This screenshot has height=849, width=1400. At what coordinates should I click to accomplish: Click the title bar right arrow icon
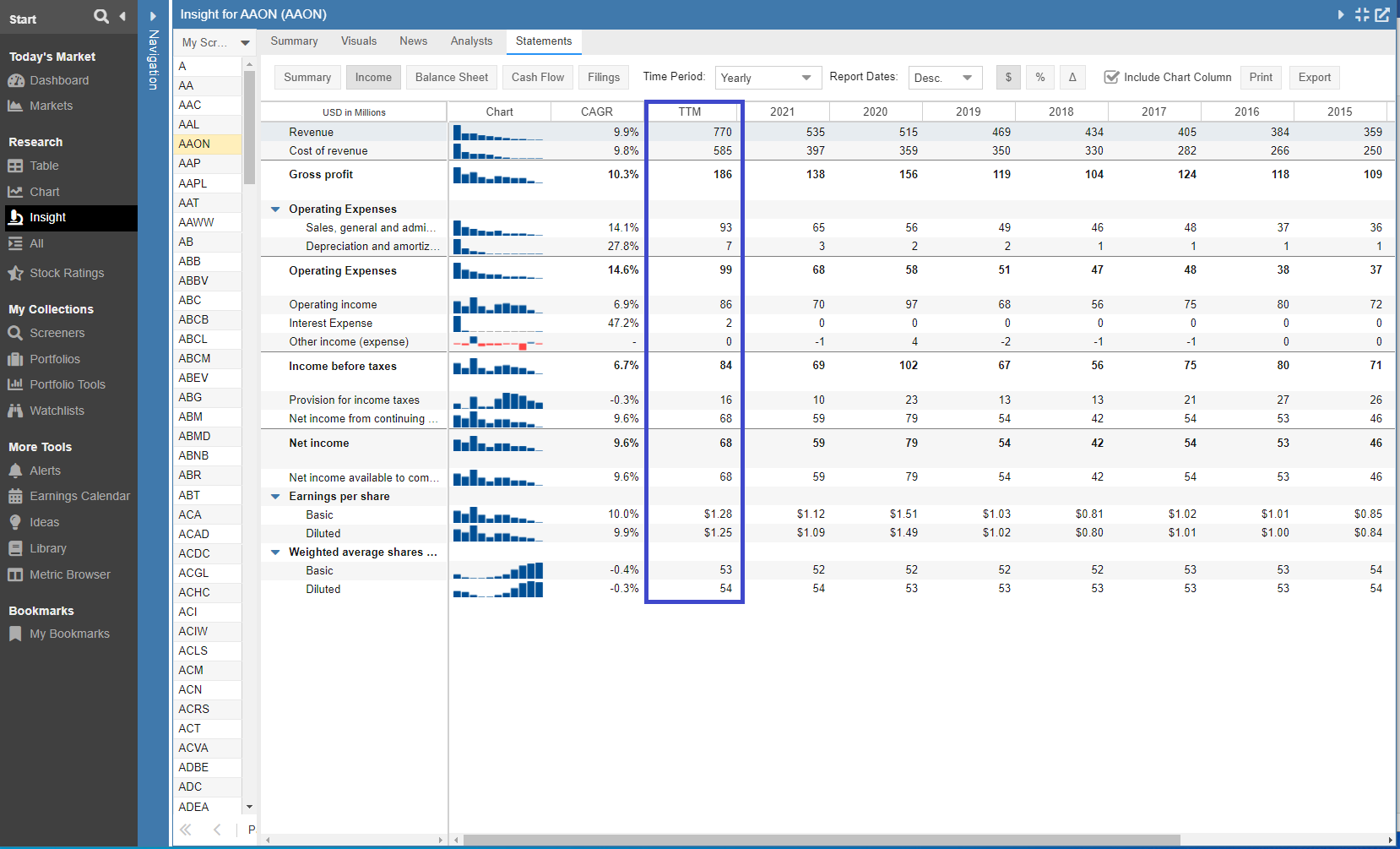(1341, 14)
